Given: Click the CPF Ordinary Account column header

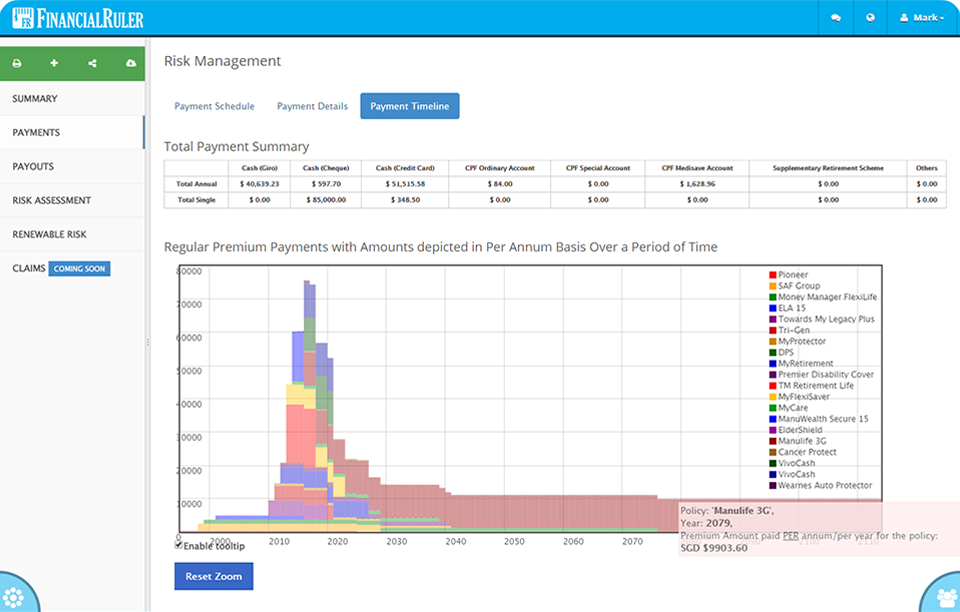Looking at the screenshot, I should coord(500,168).
